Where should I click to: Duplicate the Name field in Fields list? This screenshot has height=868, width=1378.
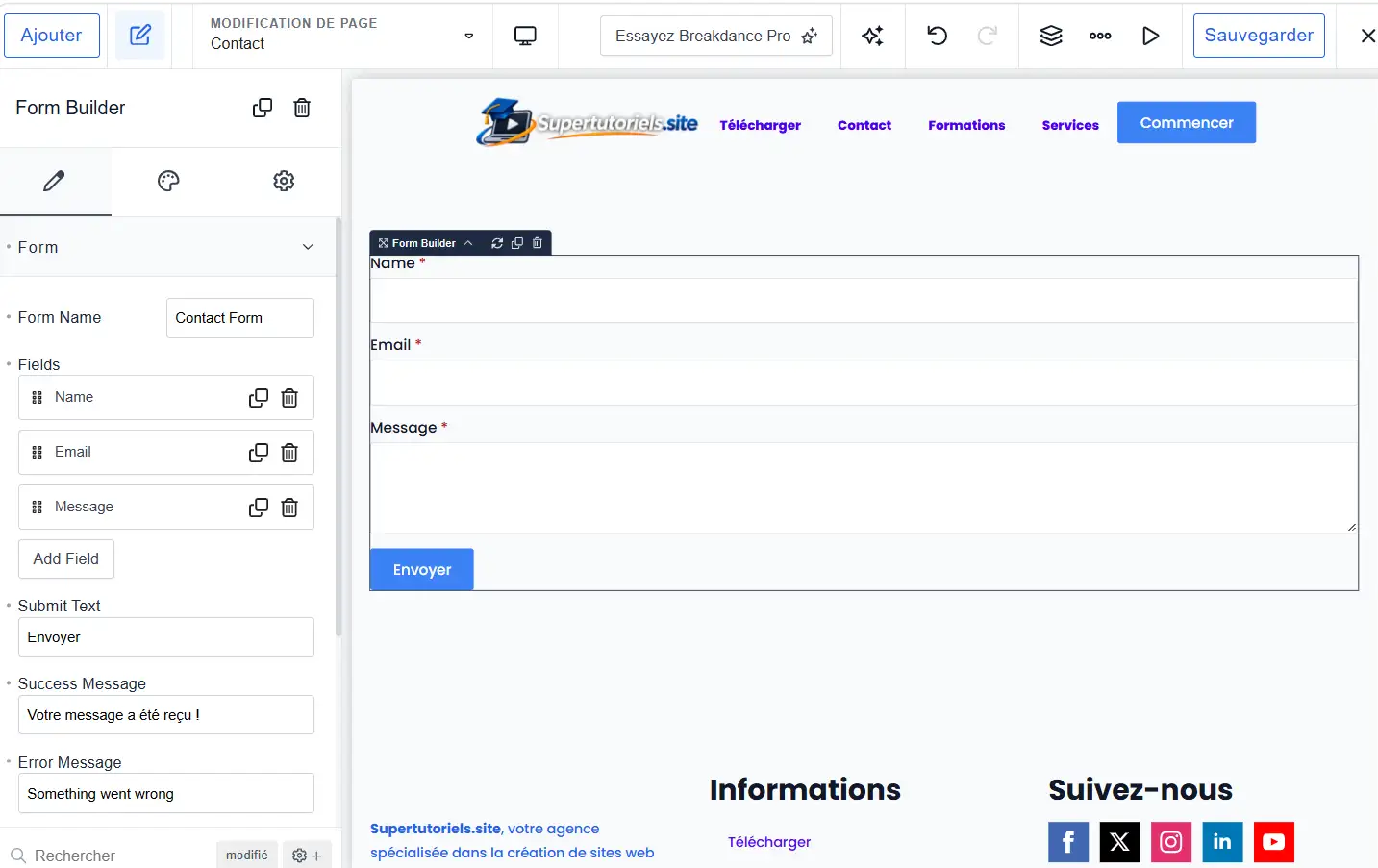click(x=259, y=398)
